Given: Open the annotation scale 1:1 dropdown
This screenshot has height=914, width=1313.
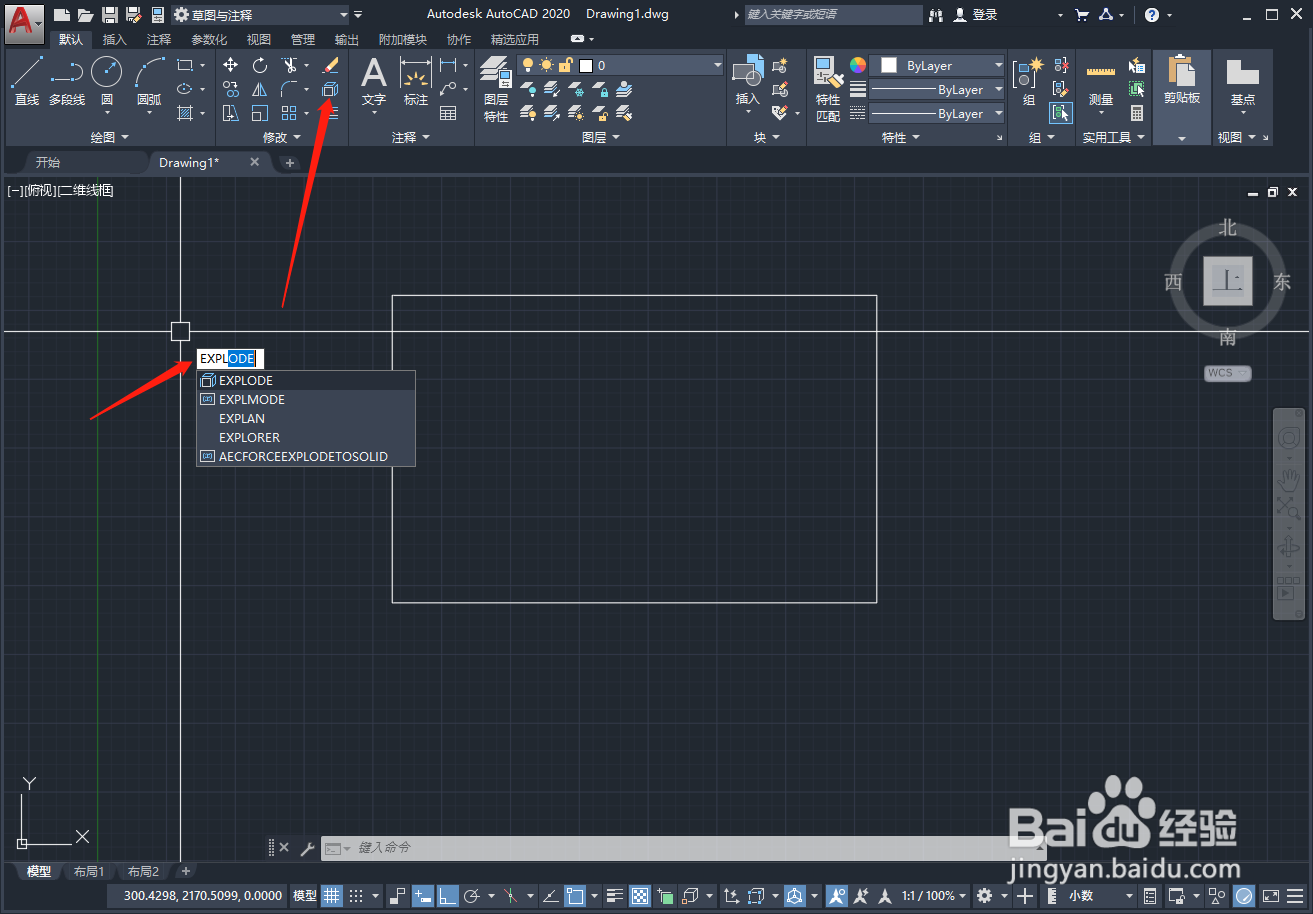Looking at the screenshot, I should 935,896.
